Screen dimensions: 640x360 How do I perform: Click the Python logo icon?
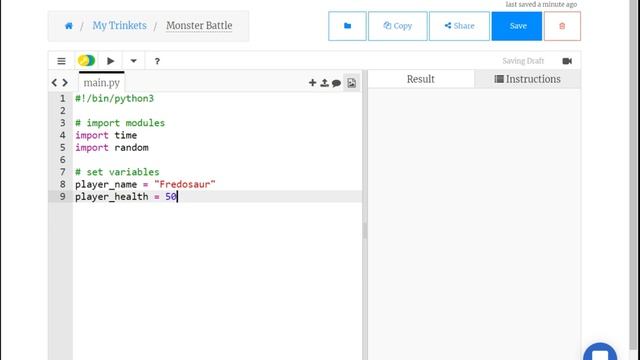coord(86,60)
